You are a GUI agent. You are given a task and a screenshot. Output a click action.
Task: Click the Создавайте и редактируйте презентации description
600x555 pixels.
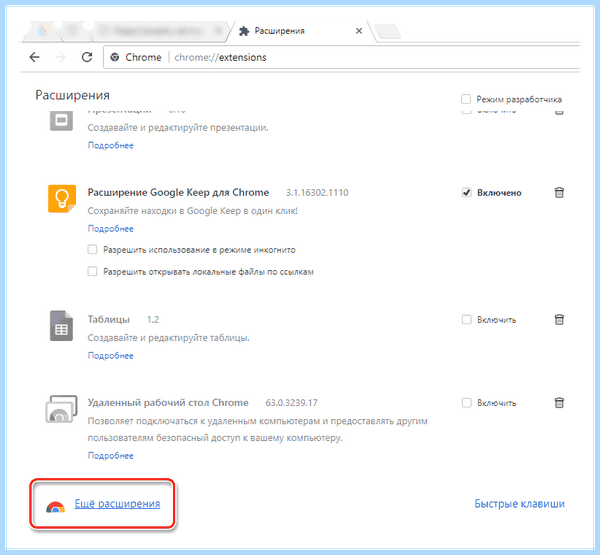click(178, 127)
